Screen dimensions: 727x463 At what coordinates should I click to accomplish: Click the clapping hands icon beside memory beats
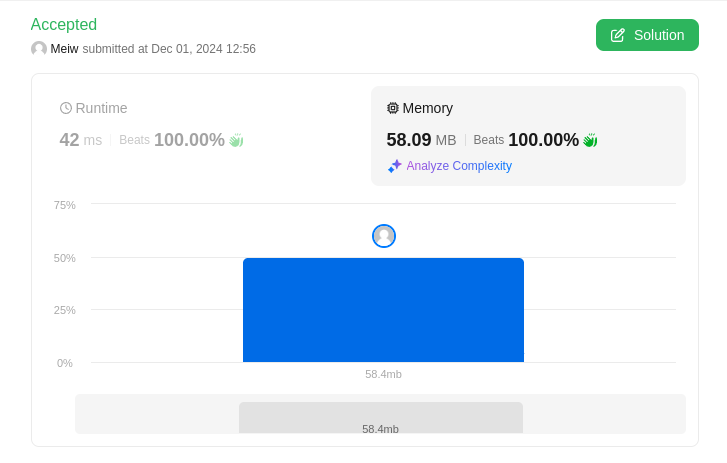(x=590, y=140)
